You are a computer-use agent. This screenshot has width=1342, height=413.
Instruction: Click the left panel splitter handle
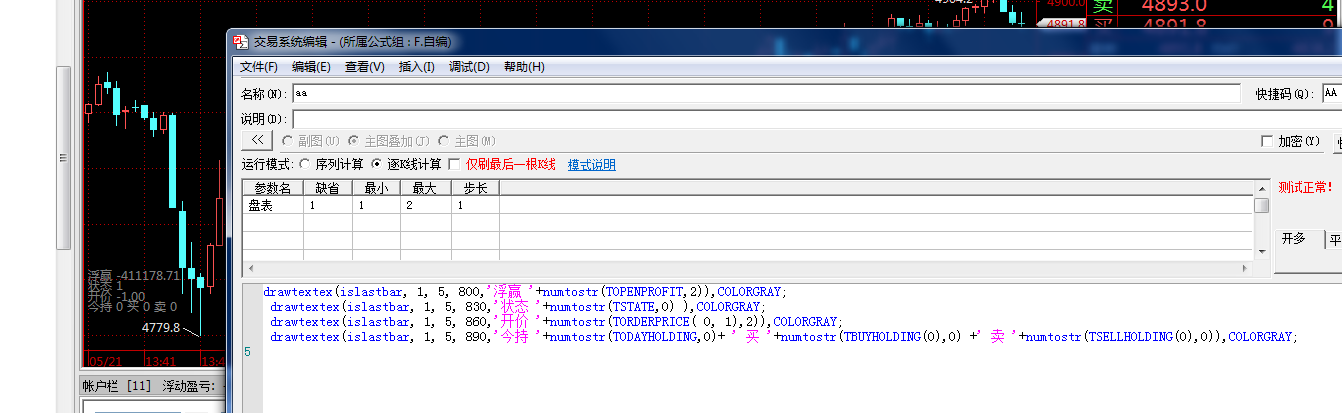click(x=63, y=157)
